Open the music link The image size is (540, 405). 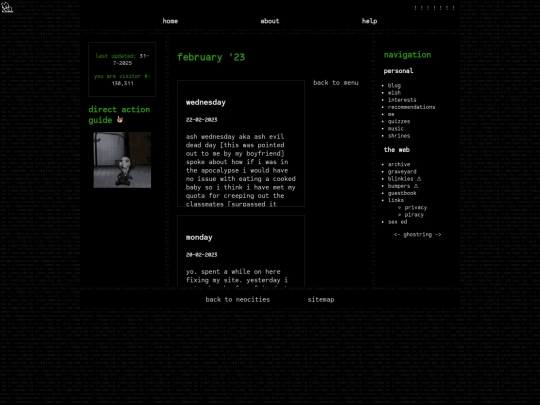click(396, 128)
